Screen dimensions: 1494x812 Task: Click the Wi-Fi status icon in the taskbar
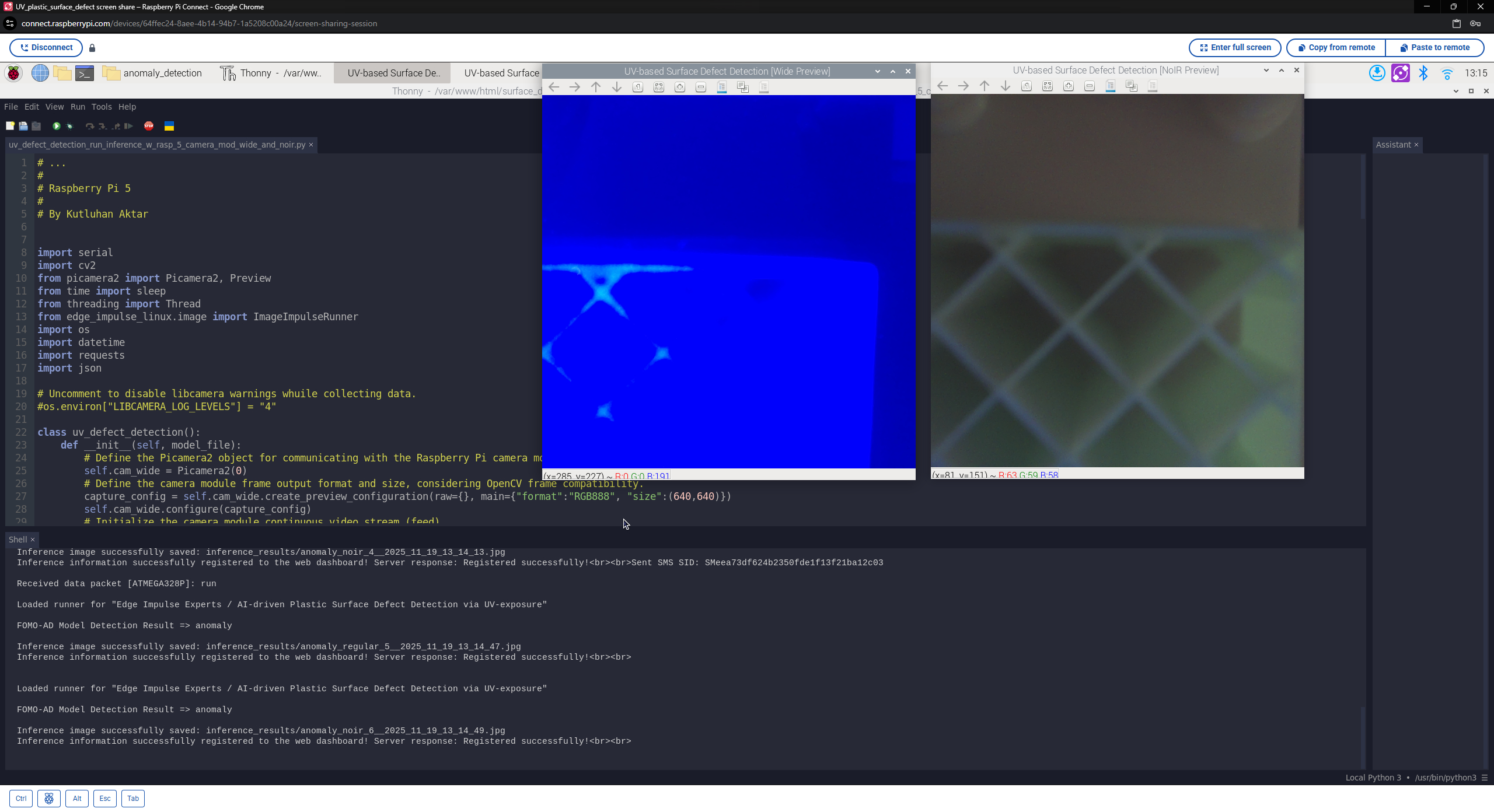point(1447,73)
